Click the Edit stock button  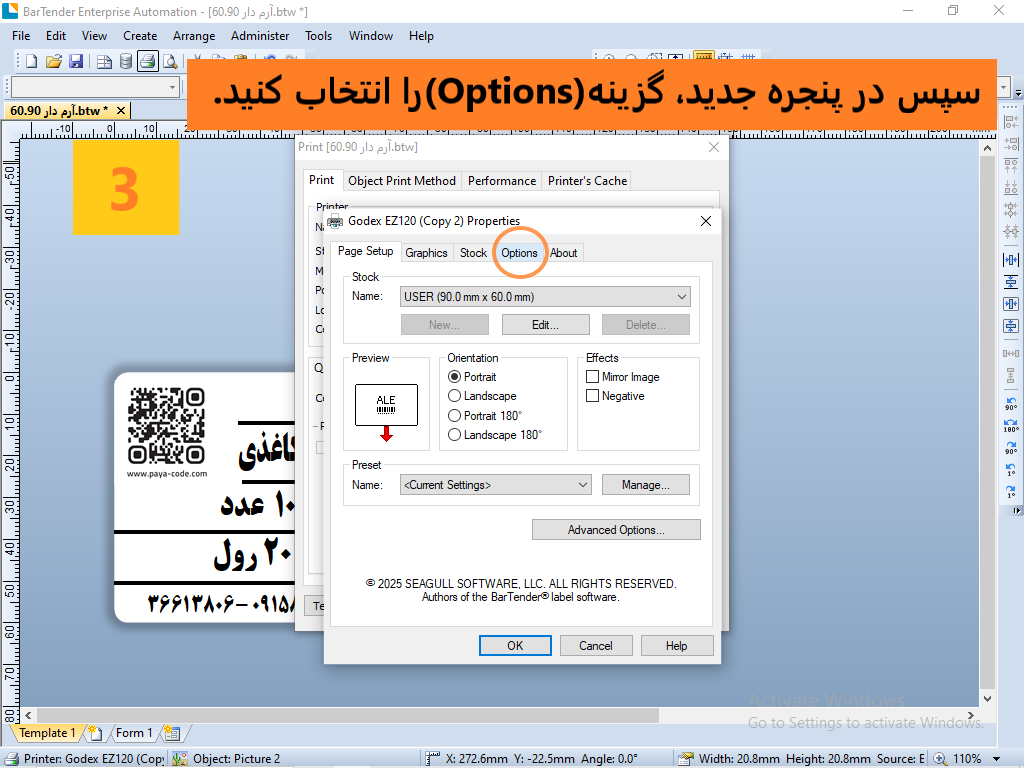click(x=545, y=325)
